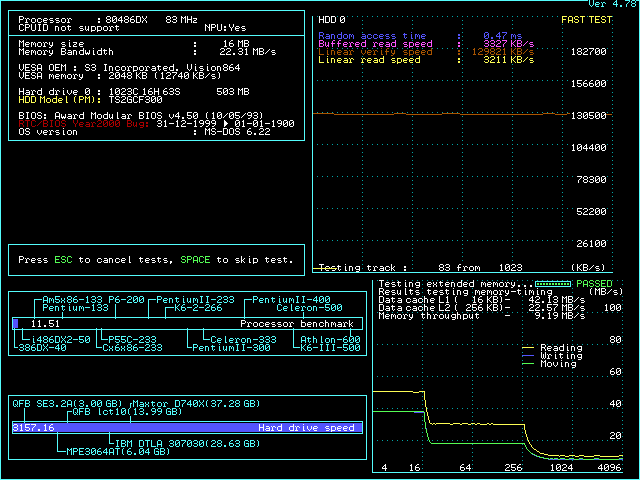The height and width of the screenshot is (480, 640).
Task: Select the '129821 KB/s' verify speed value
Action: [503, 52]
